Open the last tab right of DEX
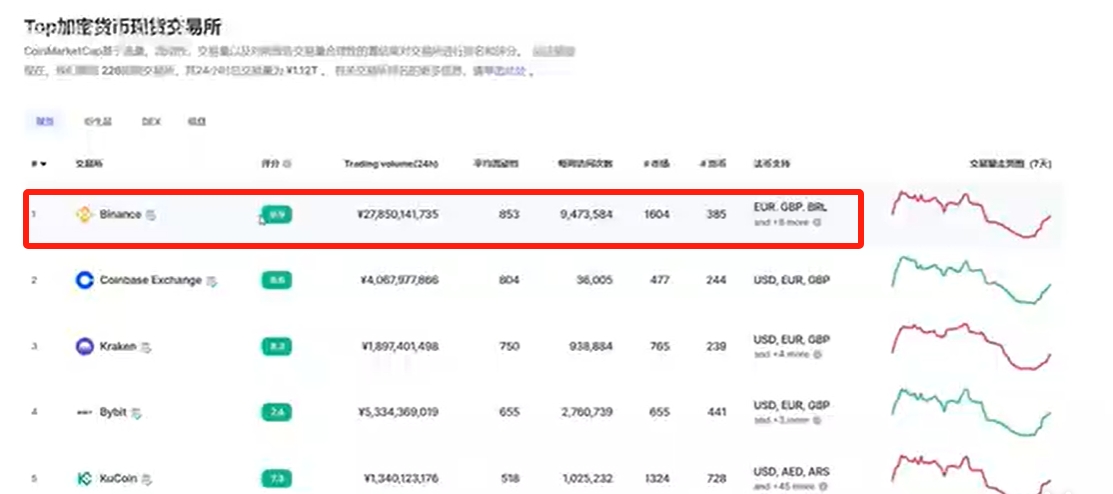The image size is (1113, 494). point(197,121)
